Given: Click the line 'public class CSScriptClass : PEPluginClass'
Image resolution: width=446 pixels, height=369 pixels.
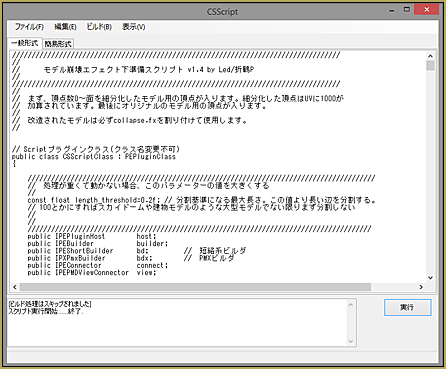Looking at the screenshot, I should (94, 157).
